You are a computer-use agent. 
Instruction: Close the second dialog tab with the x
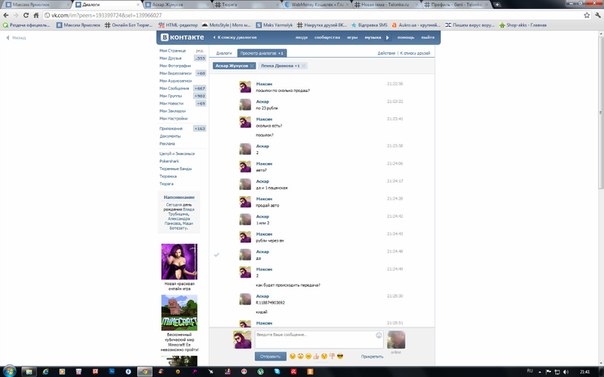pyautogui.click(x=304, y=66)
